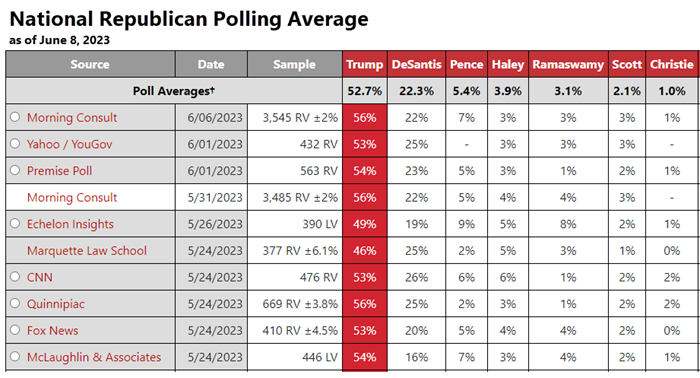This screenshot has width=700, height=378.
Task: Select the Morning Consult 6/06/2023 radio button
Action: point(15,117)
